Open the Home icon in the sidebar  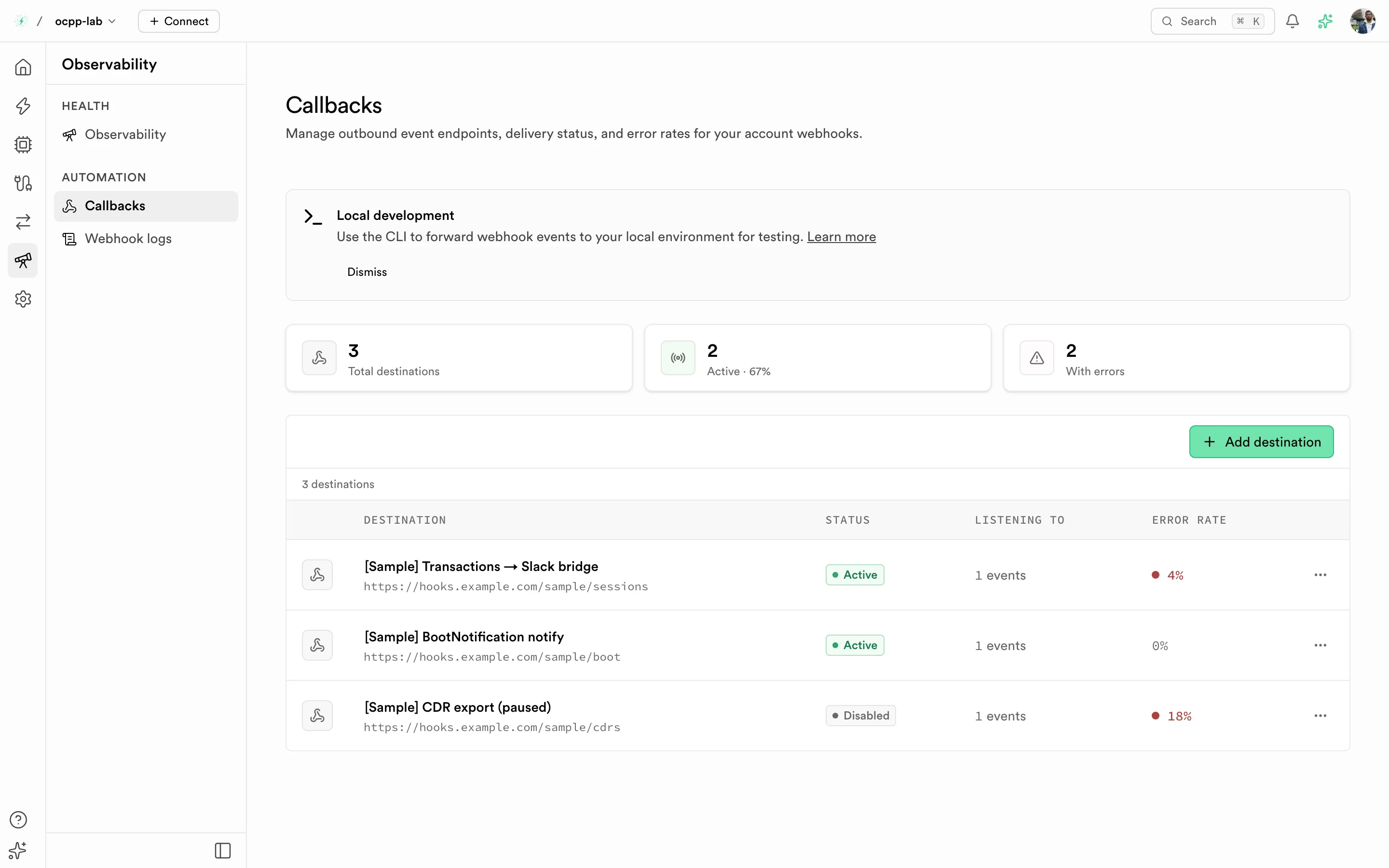(23, 67)
